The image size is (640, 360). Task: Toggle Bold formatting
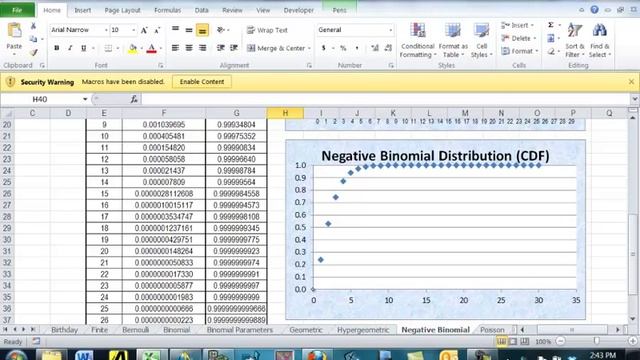coord(57,48)
